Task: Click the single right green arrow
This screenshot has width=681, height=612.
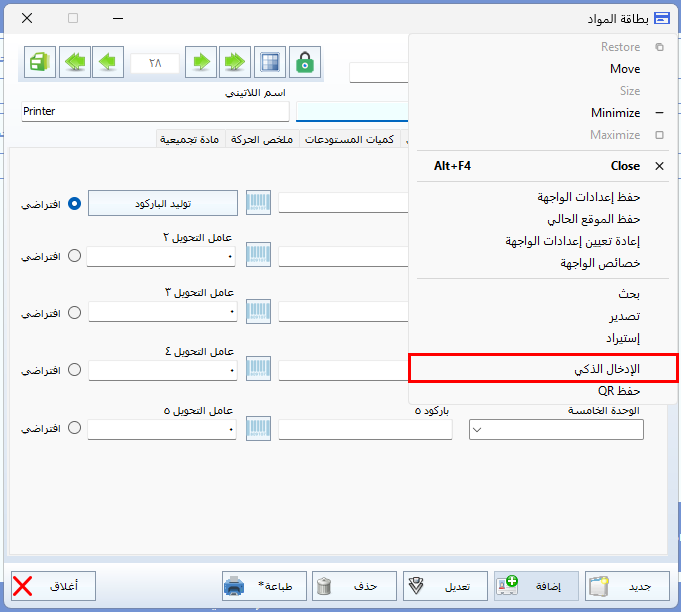Action: (201, 62)
